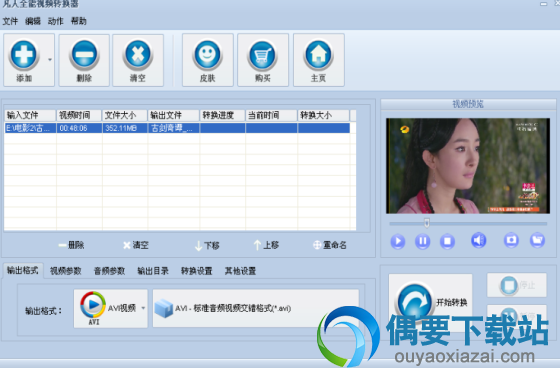This screenshot has width=560, height=368.
Task: Click the 删除 minus toolbar icon
Action: 84,55
